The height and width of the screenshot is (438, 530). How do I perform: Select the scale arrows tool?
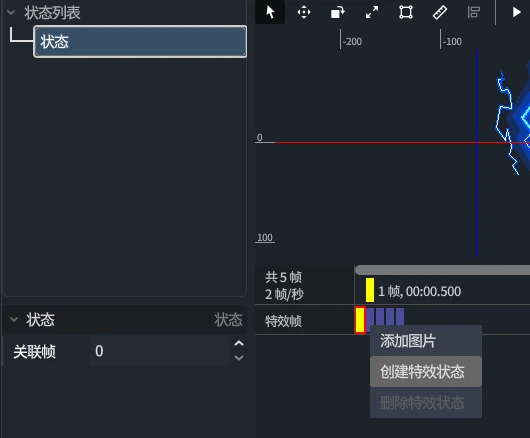click(x=372, y=12)
